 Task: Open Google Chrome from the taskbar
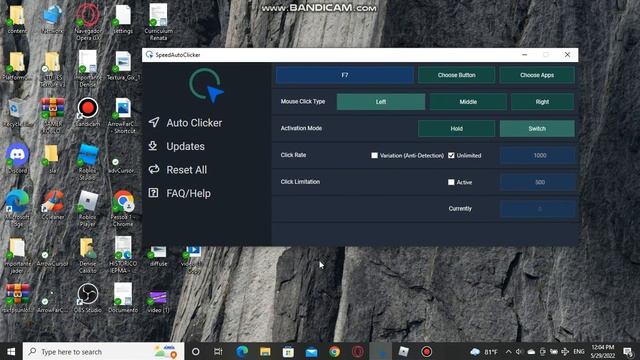335,351
